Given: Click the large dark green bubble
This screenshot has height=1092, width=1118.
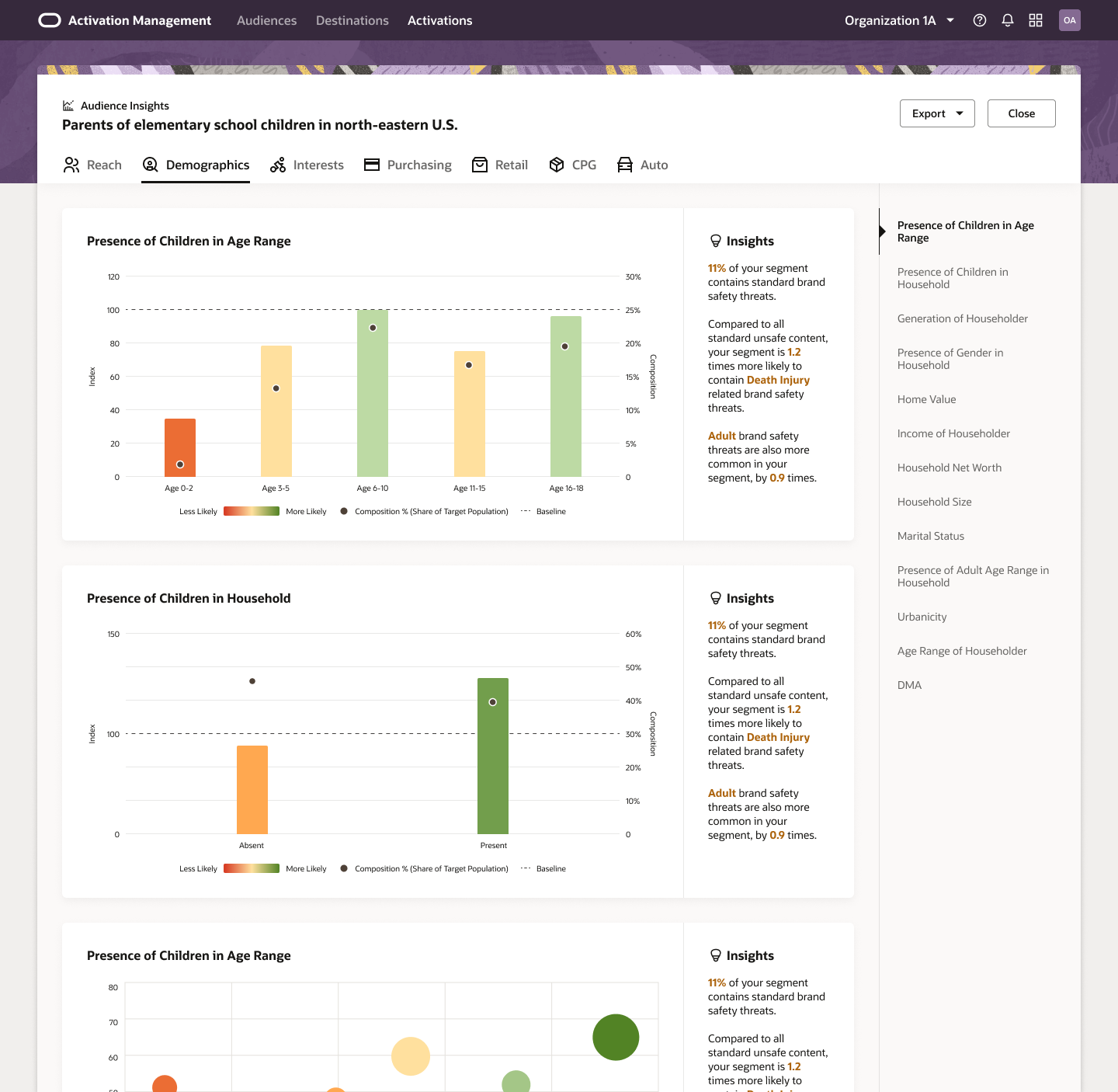Looking at the screenshot, I should [616, 1037].
